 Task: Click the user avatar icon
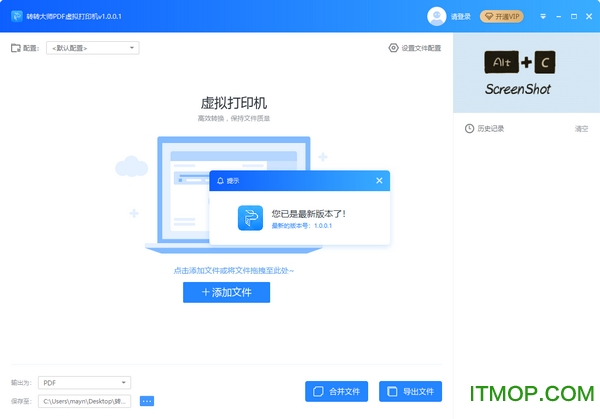coord(436,16)
